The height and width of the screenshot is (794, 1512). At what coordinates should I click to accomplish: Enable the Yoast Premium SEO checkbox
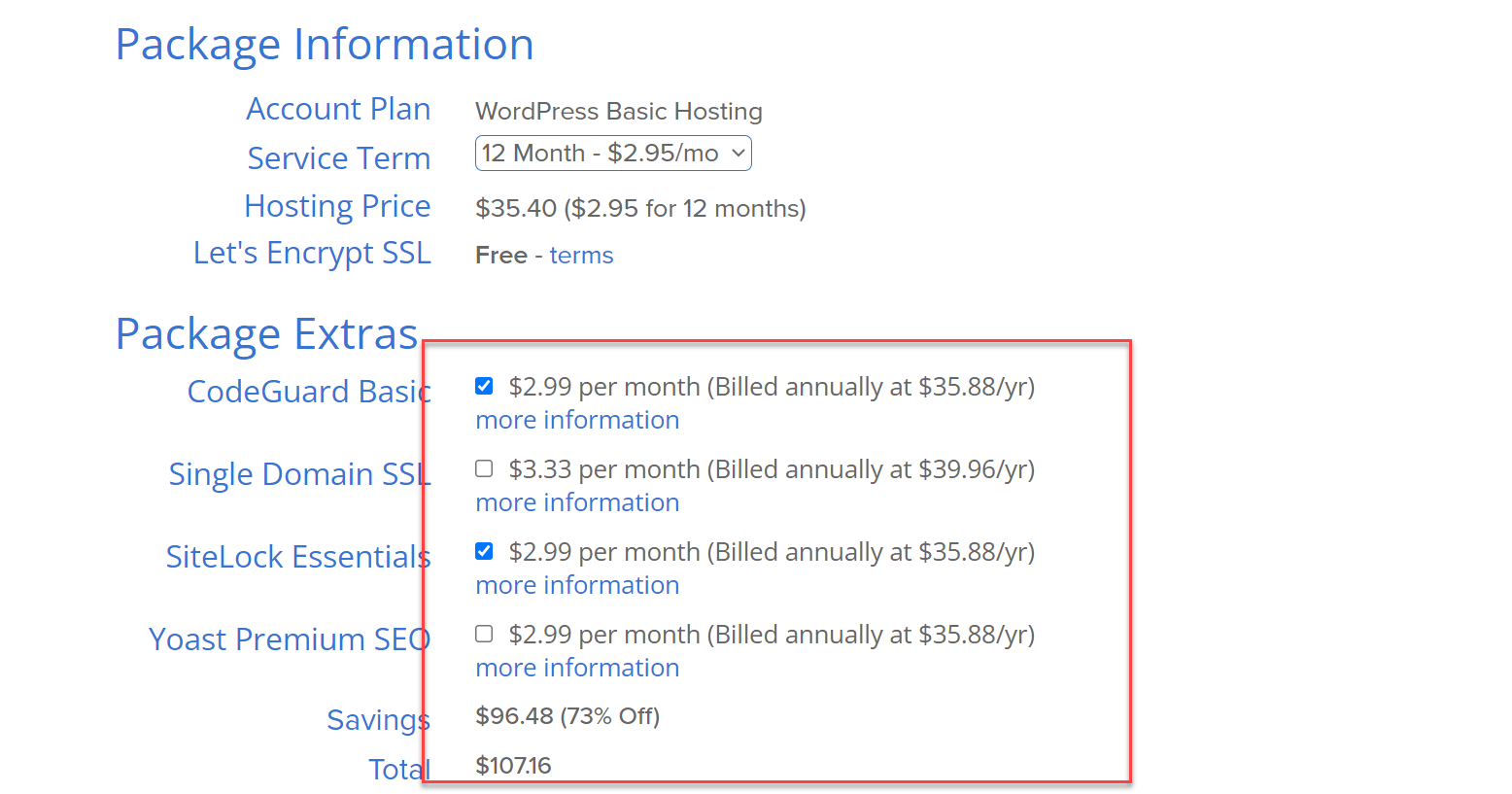484,634
